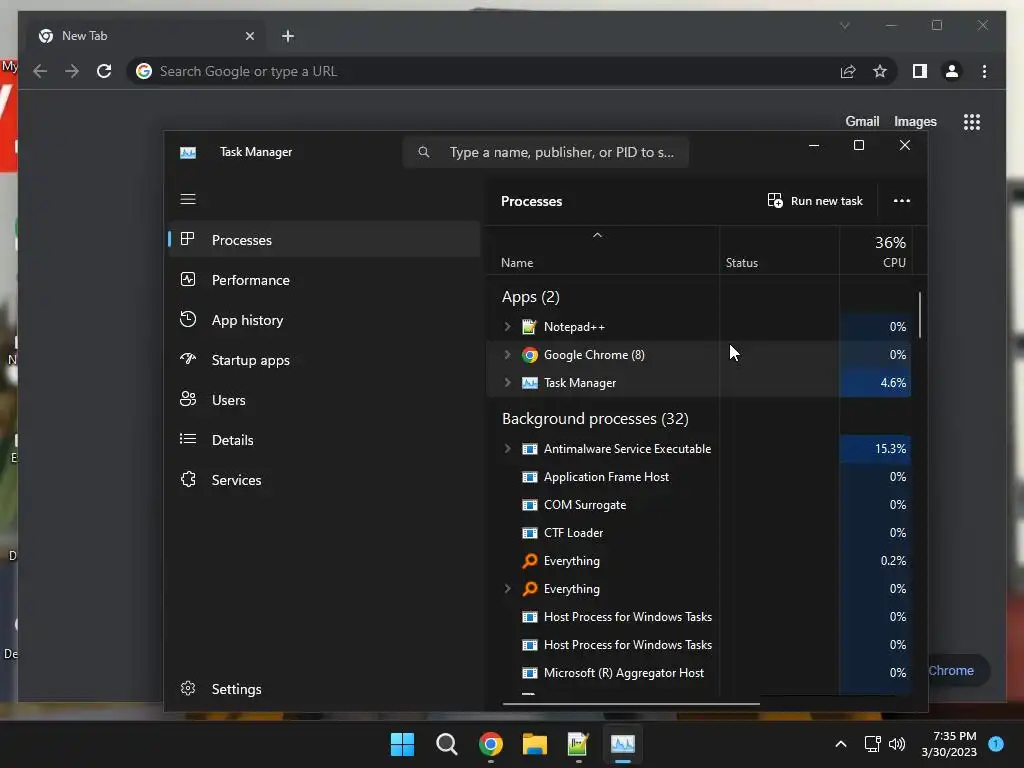Click Run new task button
1024x768 pixels.
(x=815, y=200)
